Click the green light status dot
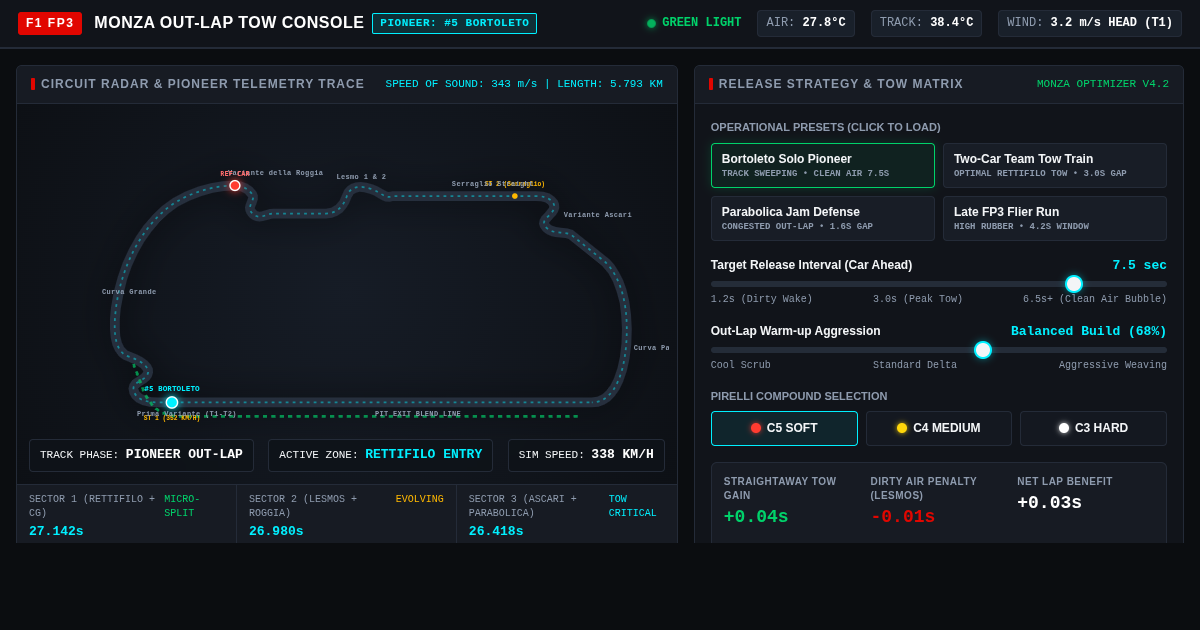This screenshot has width=1200, height=630. click(651, 23)
